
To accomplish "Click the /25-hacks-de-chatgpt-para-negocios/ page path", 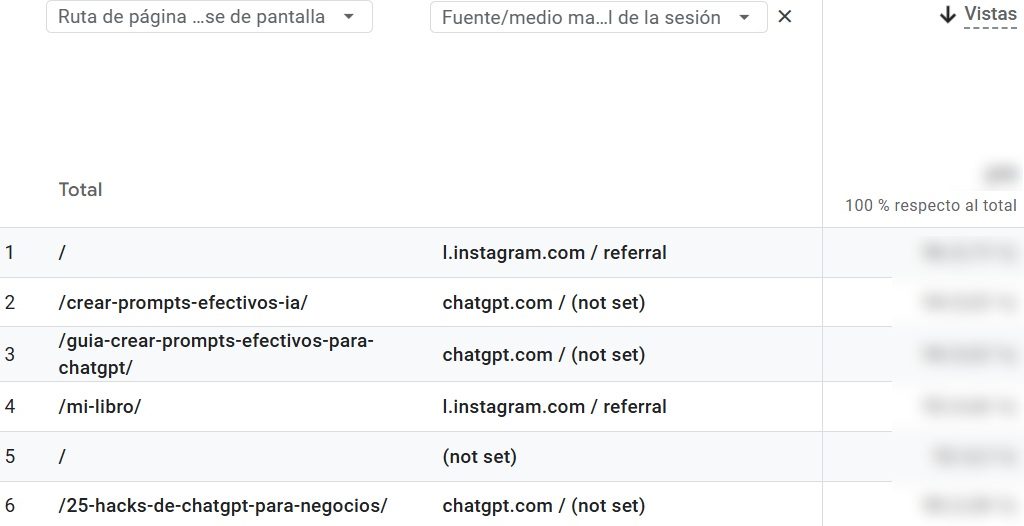I will [222, 506].
